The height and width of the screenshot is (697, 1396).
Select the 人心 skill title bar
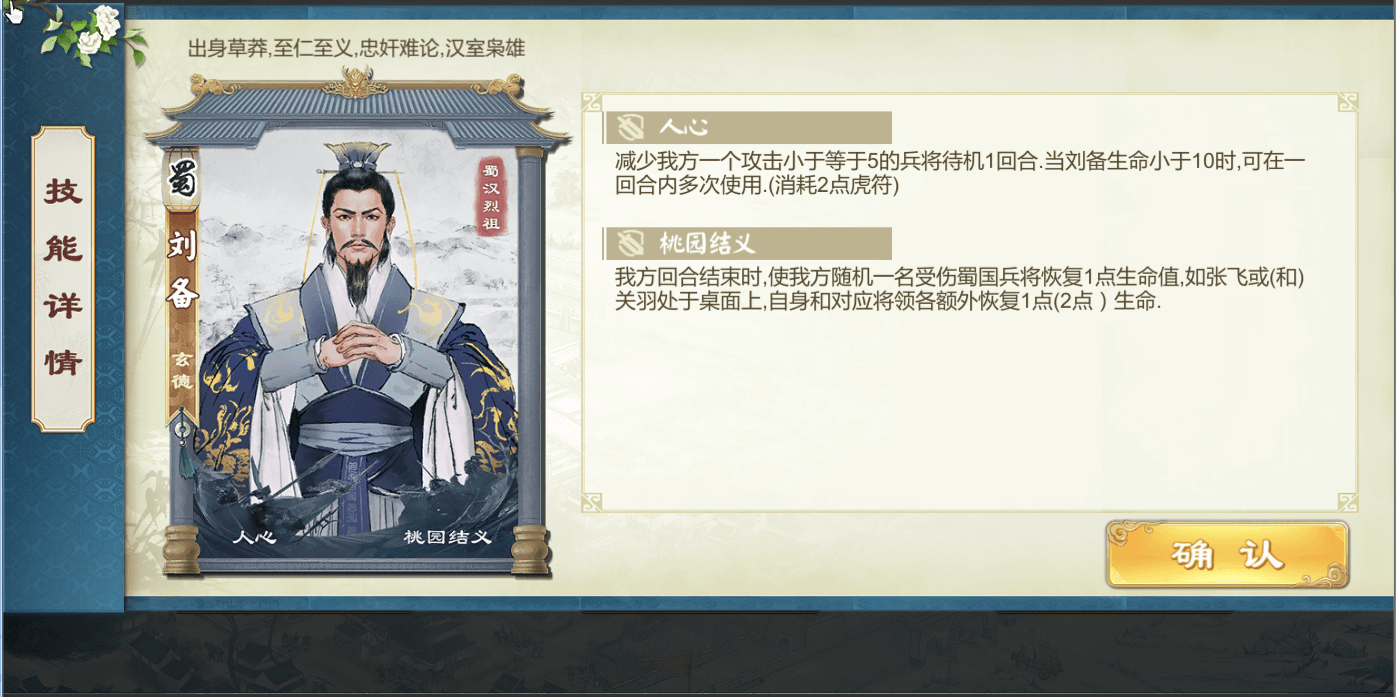pos(748,127)
